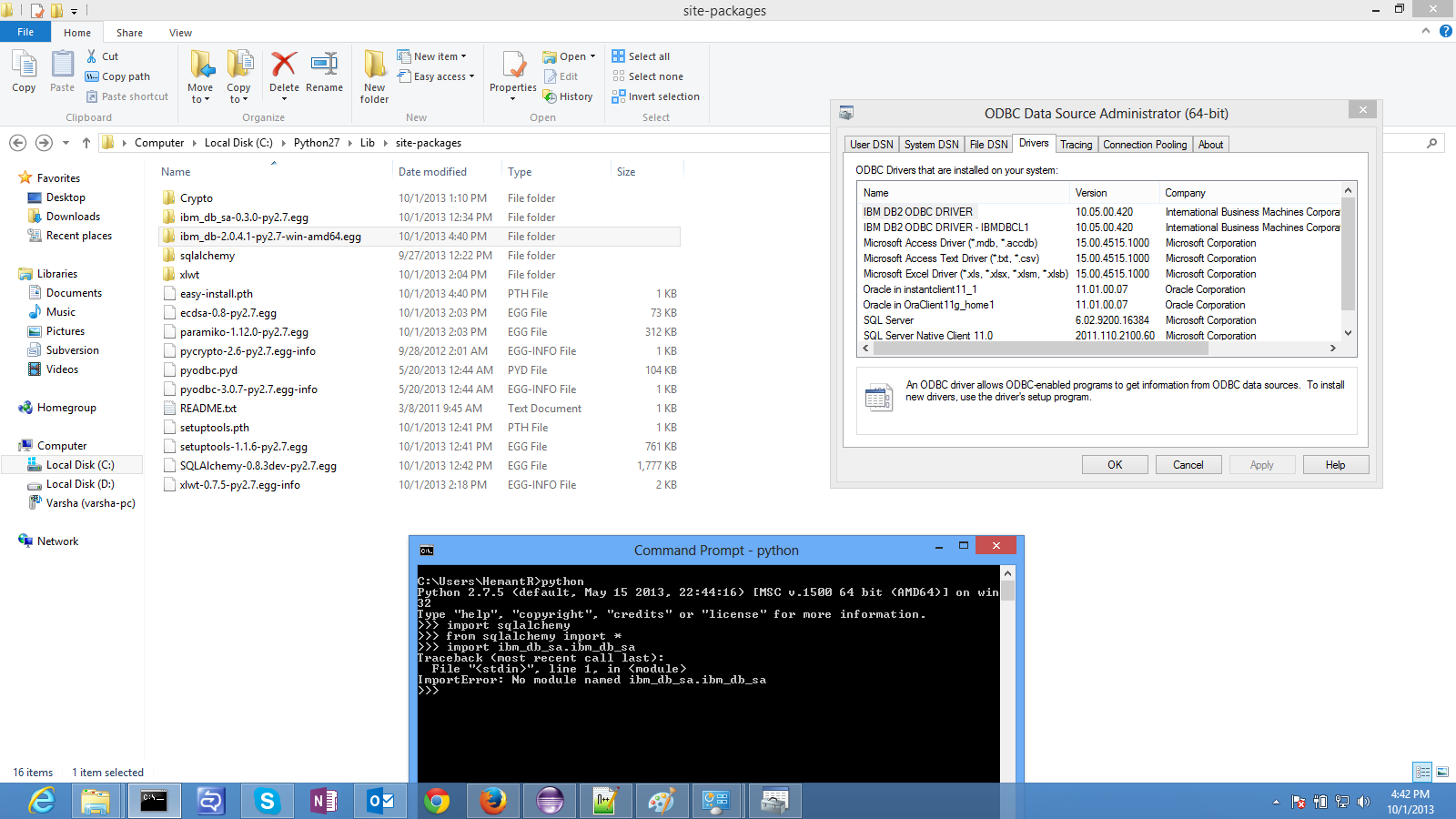This screenshot has width=1456, height=819.
Task: Open Firefox from the taskbar
Action: [493, 801]
